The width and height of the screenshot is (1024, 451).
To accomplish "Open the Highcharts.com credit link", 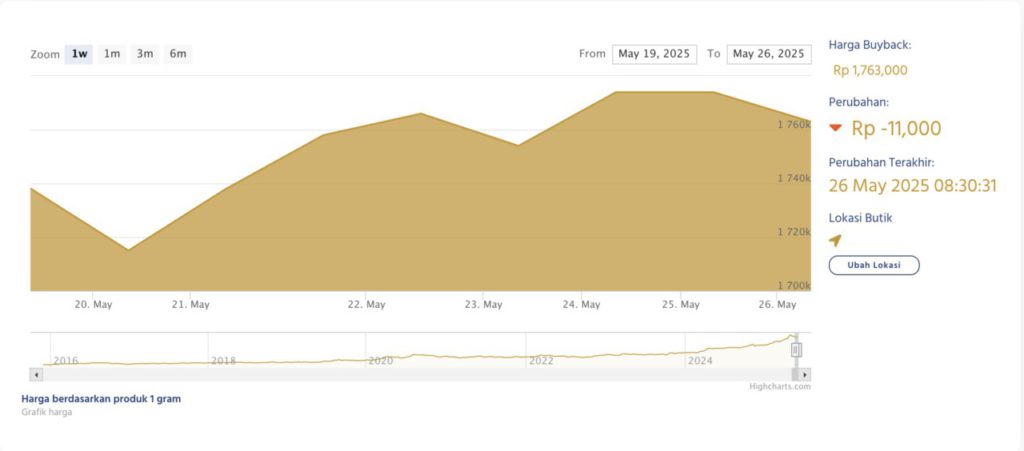I will 779,386.
